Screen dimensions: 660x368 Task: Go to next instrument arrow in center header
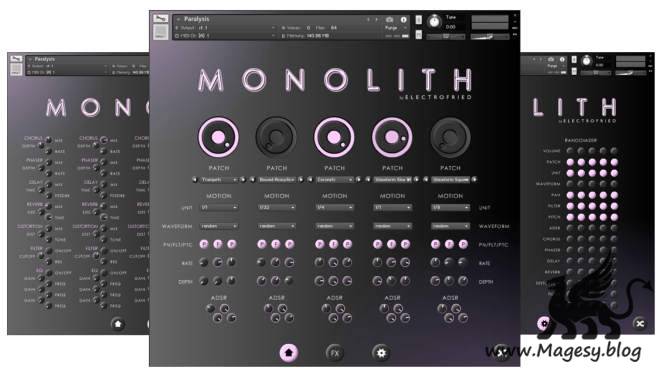pyautogui.click(x=376, y=19)
